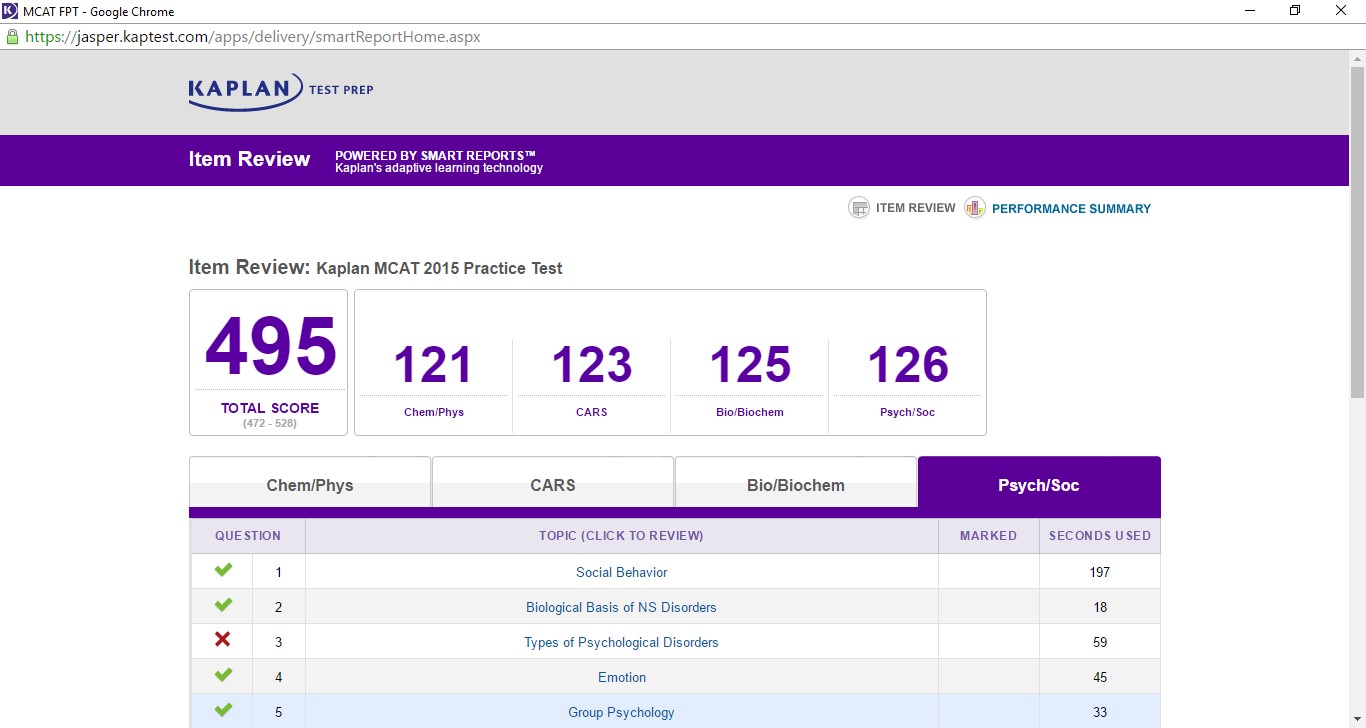This screenshot has height=728, width=1366.
Task: Click the question number 5 cell
Action: coord(279,712)
